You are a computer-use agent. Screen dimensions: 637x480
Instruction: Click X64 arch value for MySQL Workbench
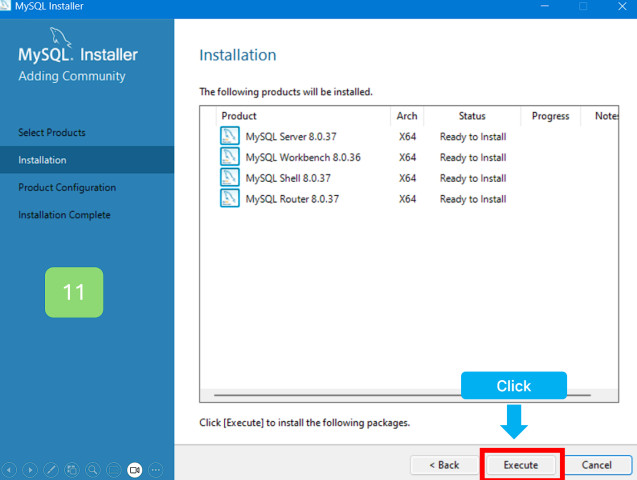point(407,158)
